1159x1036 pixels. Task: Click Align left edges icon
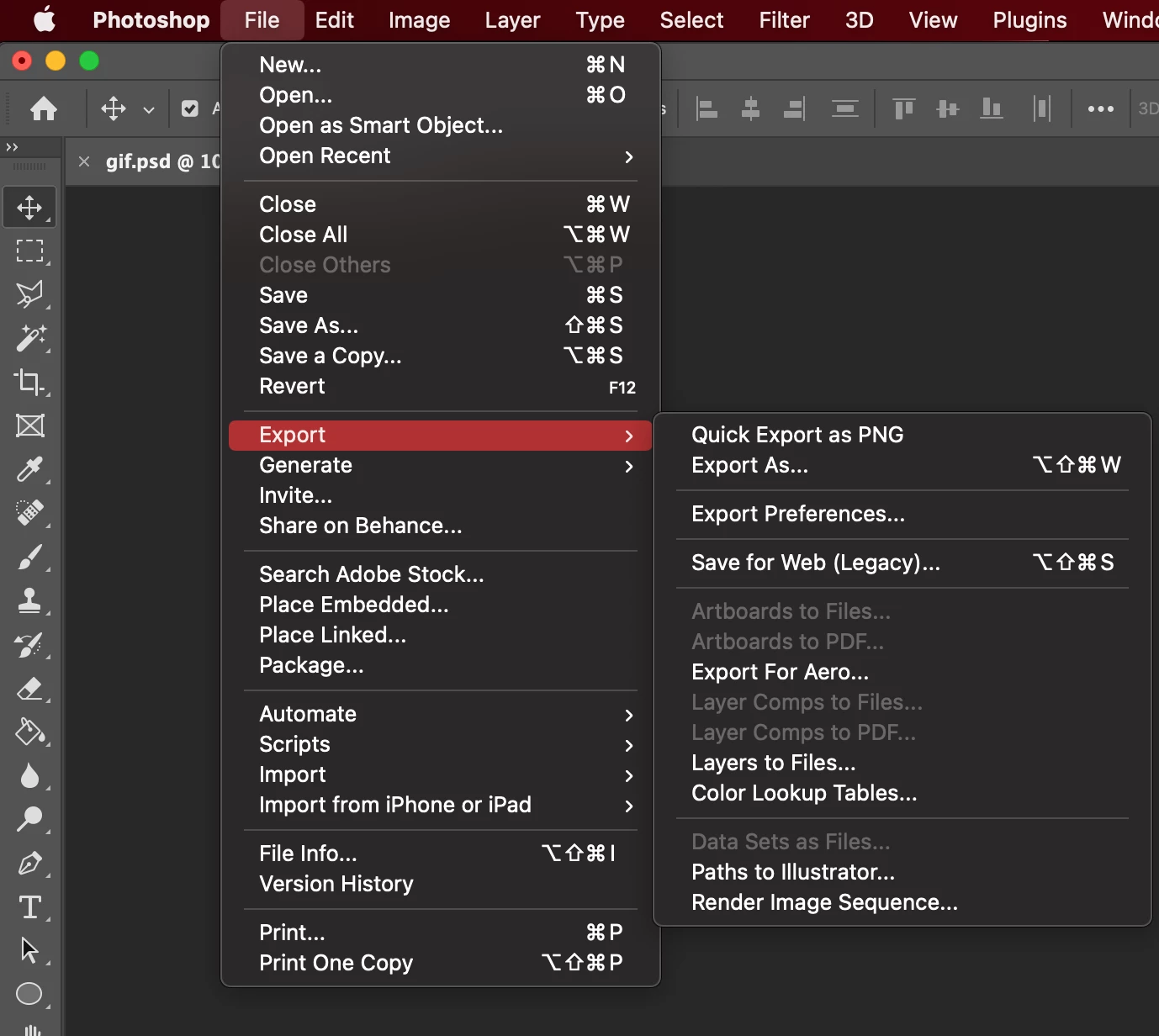click(x=707, y=108)
